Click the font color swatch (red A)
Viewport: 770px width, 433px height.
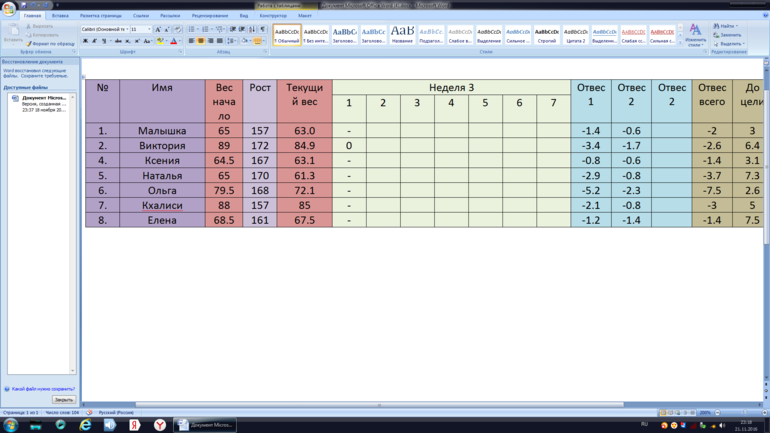(173, 41)
